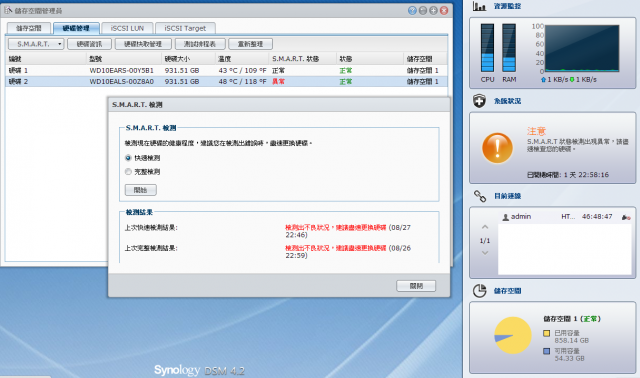
Task: Click the upload speed arrow icon
Action: coord(543,80)
